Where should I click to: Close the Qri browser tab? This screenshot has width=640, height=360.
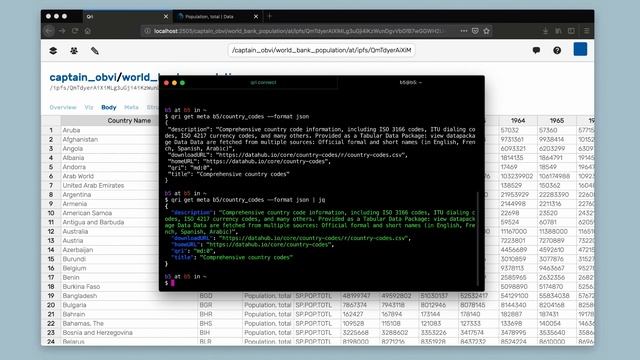(166, 16)
